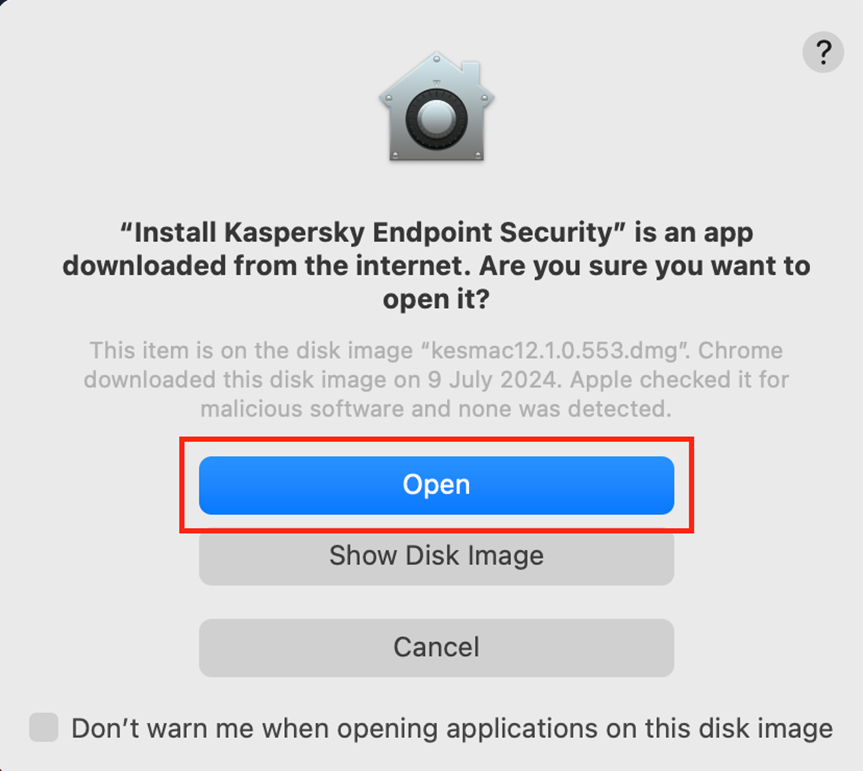This screenshot has height=771, width=863.
Task: Click the word "Security" in the heading
Action: [556, 232]
